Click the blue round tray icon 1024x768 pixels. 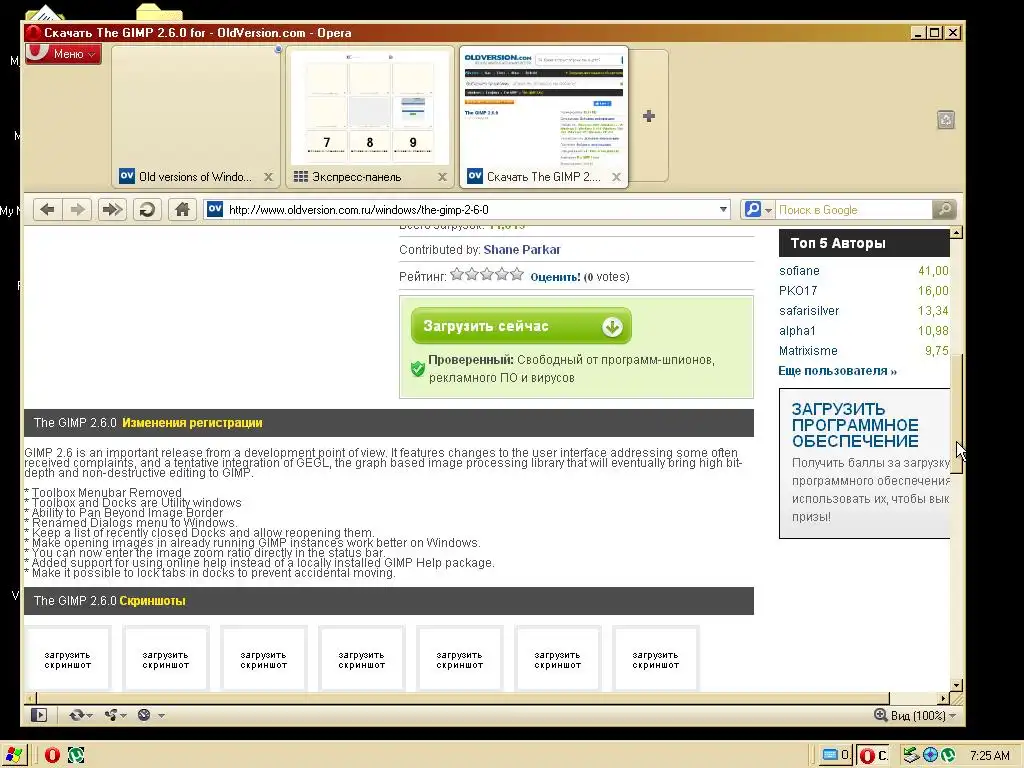pos(931,756)
